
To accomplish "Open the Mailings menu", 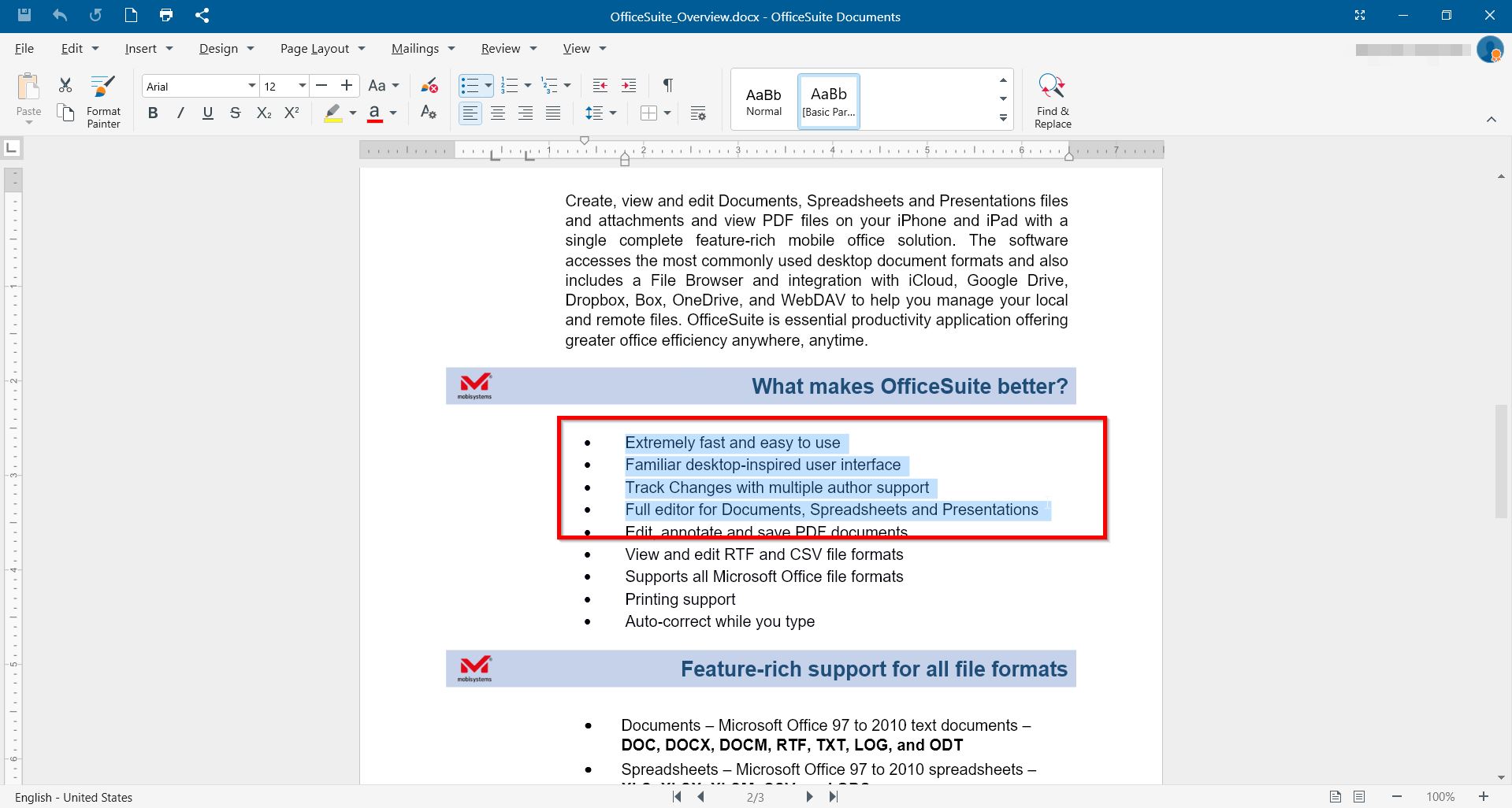I will point(423,49).
